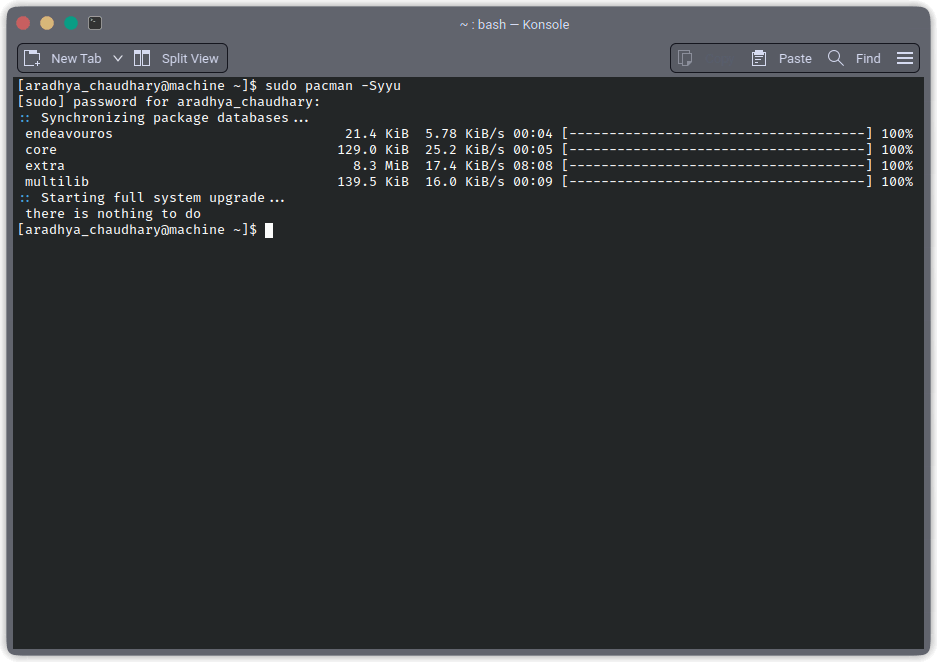
Task: Click the terminal cursor at the last prompt
Action: pyautogui.click(x=269, y=230)
